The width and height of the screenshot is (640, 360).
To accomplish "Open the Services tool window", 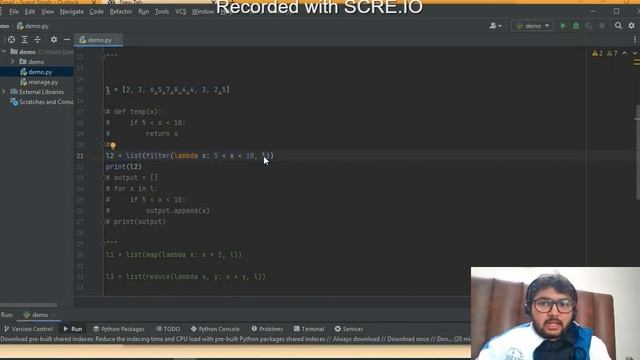I will (x=349, y=329).
